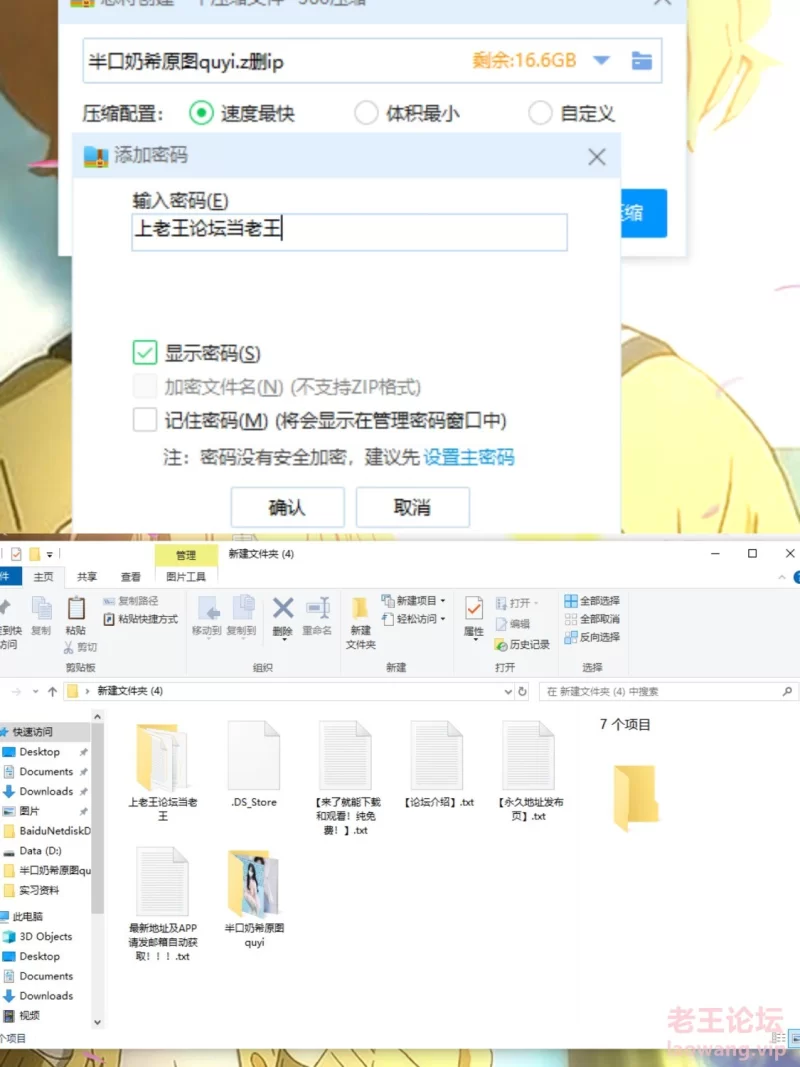This screenshot has width=800, height=1067.
Task: Click 反向选择 in the select group
Action: [592, 637]
